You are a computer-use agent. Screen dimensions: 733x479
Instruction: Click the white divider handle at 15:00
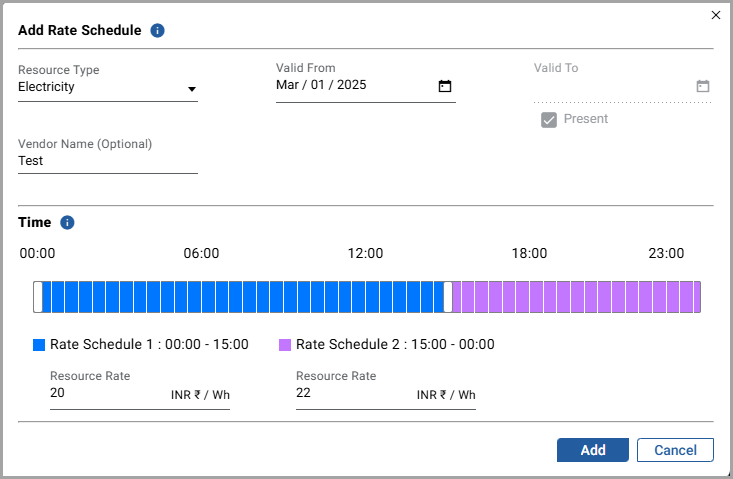click(448, 297)
